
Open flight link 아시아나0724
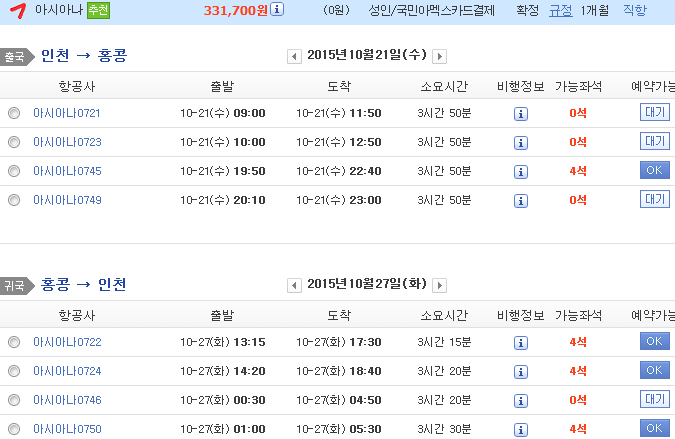[67, 371]
